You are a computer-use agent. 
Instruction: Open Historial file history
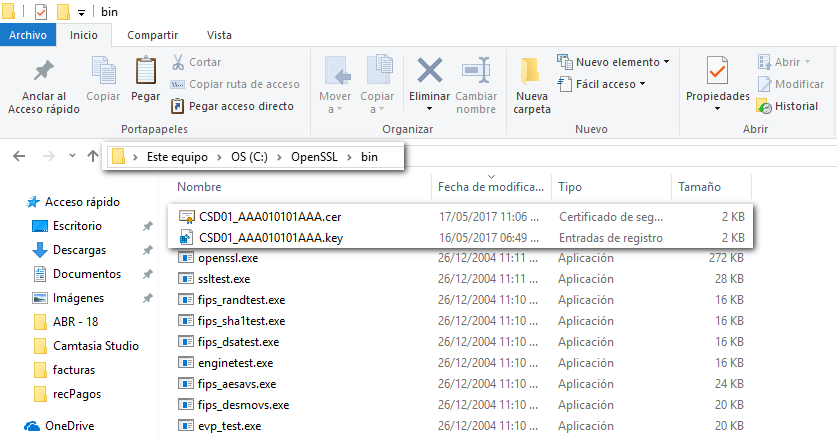787,106
